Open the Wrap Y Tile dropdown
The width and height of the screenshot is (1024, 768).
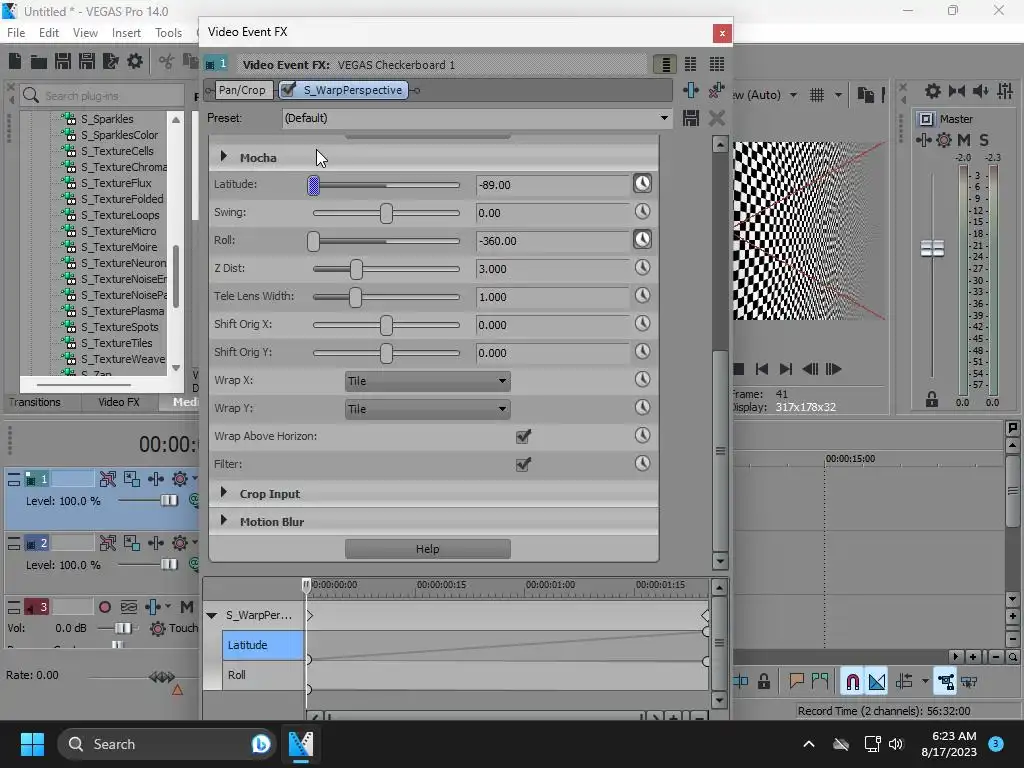[x=428, y=409]
